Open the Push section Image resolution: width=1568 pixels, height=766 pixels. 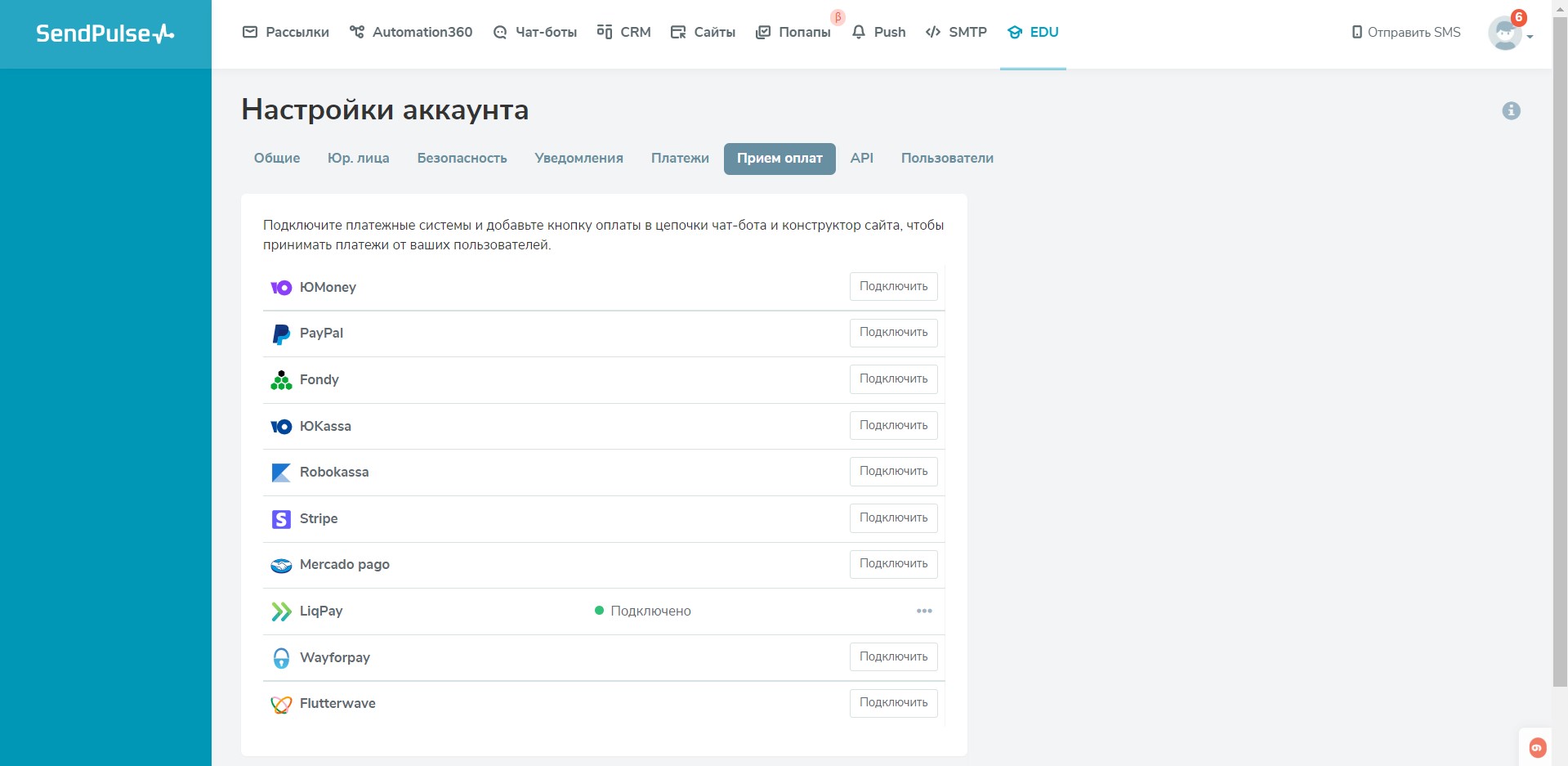(x=878, y=32)
